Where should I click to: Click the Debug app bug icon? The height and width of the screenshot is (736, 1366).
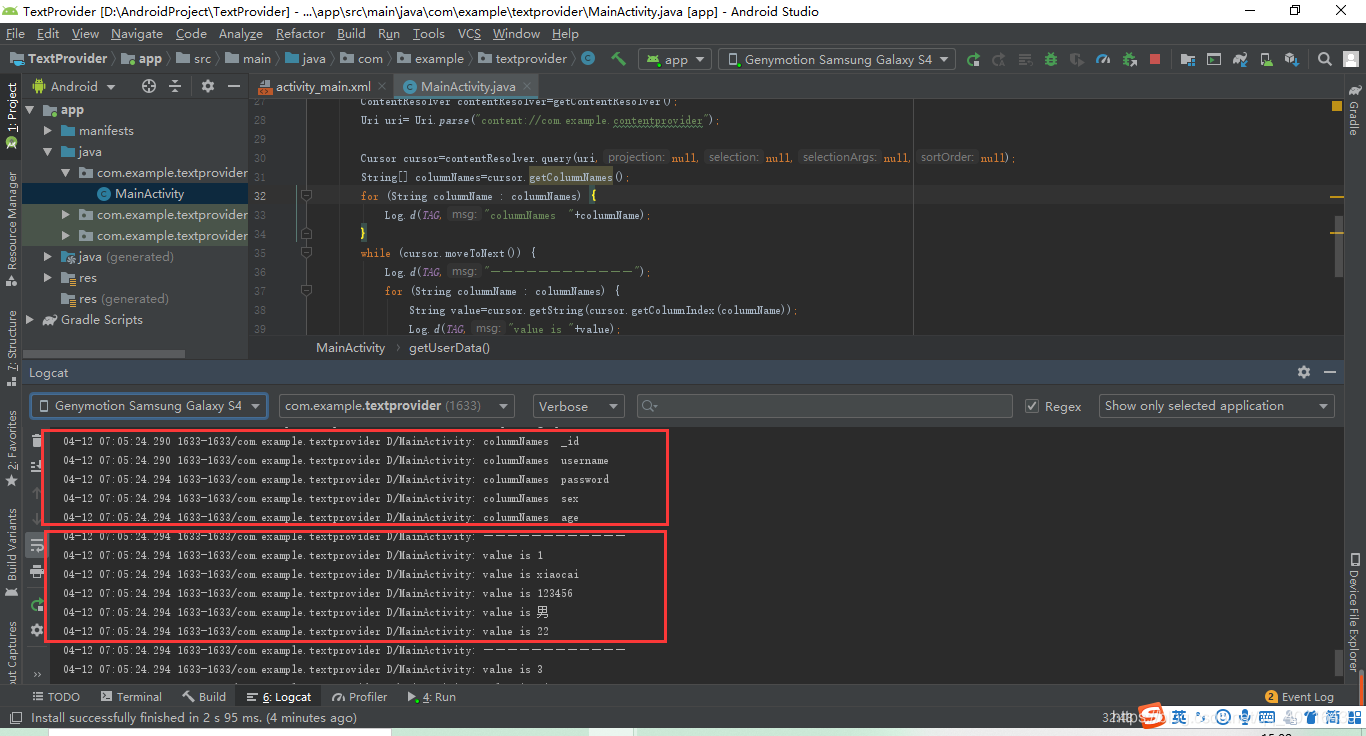[x=1051, y=59]
